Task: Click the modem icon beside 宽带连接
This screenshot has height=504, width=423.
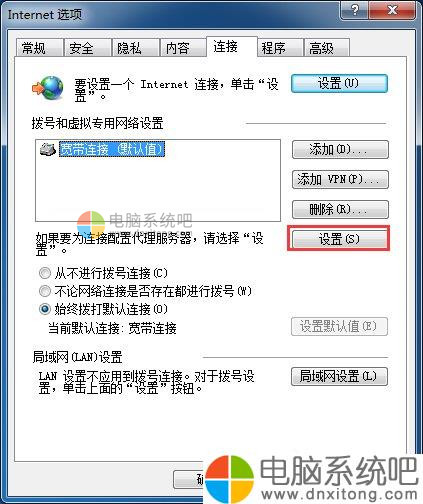Action: [x=48, y=150]
